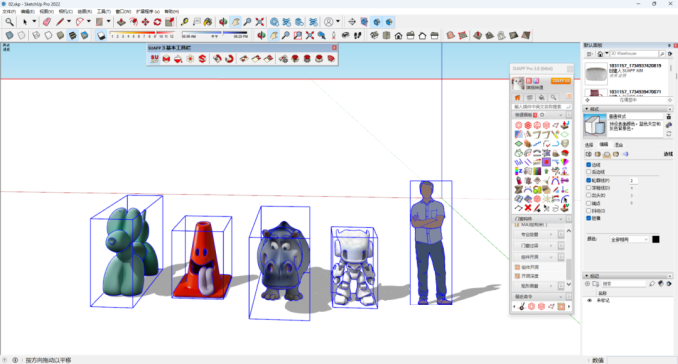This screenshot has height=364, width=678.
Task: Activate the Rotate tool
Action: pos(157,22)
